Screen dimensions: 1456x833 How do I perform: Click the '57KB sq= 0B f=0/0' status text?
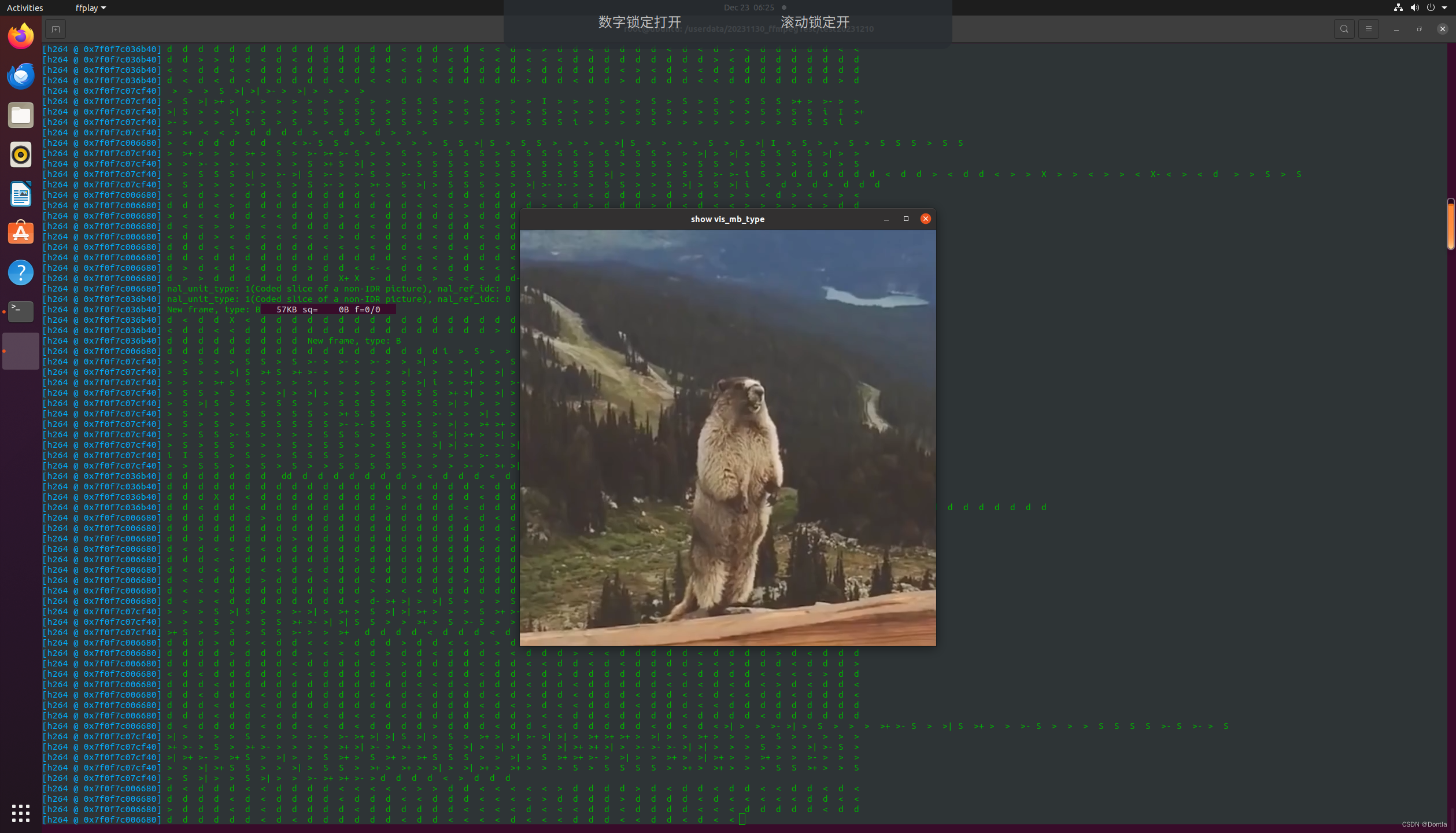[x=328, y=309]
